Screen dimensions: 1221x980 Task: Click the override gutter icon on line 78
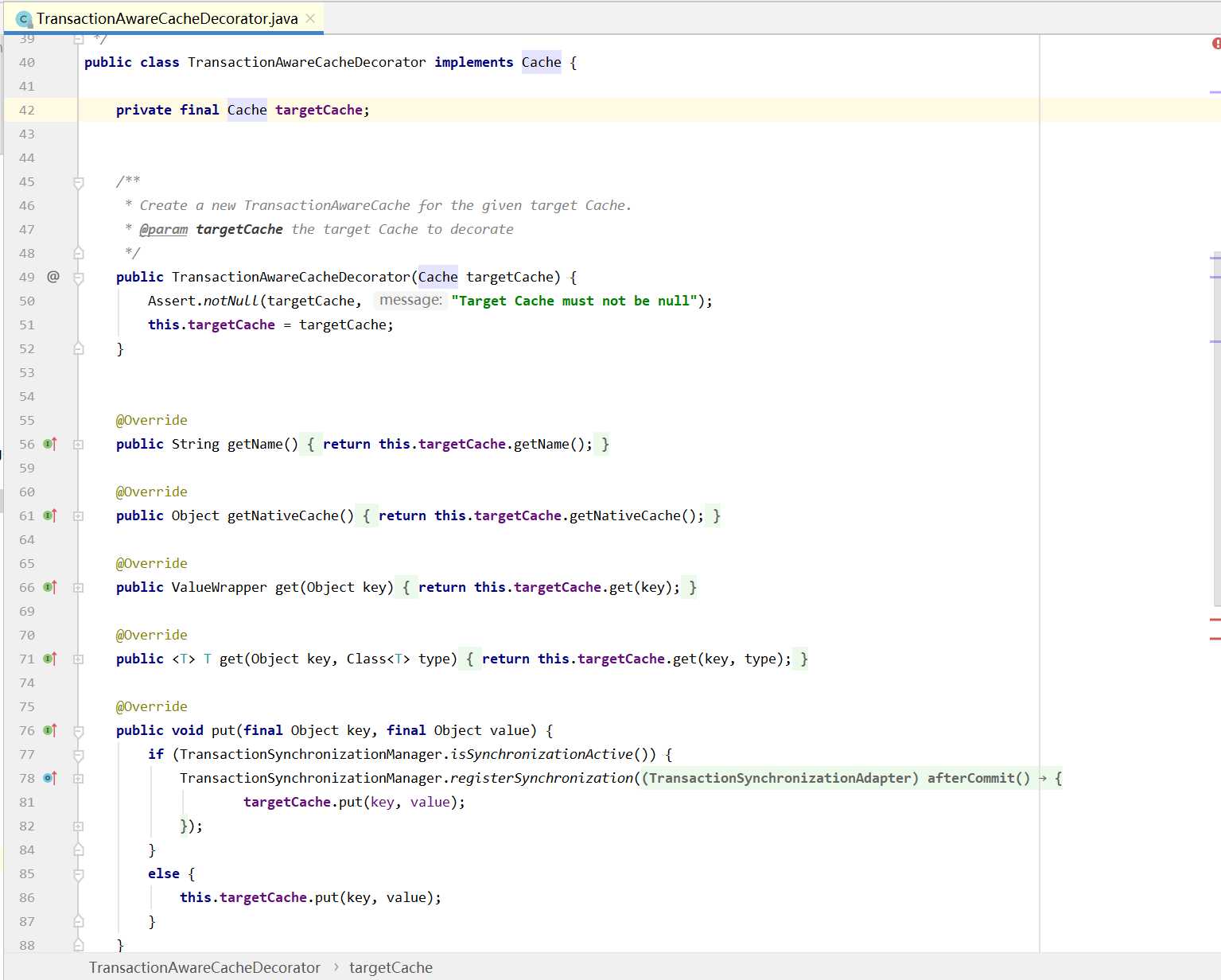[50, 778]
